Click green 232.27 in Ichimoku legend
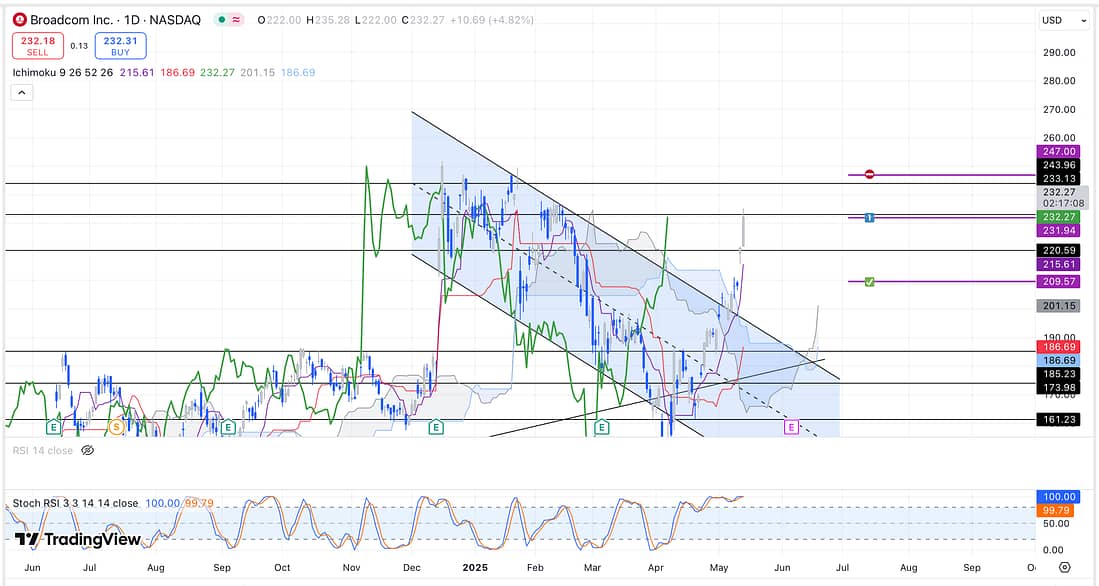The height and width of the screenshot is (586, 1099). tap(217, 72)
